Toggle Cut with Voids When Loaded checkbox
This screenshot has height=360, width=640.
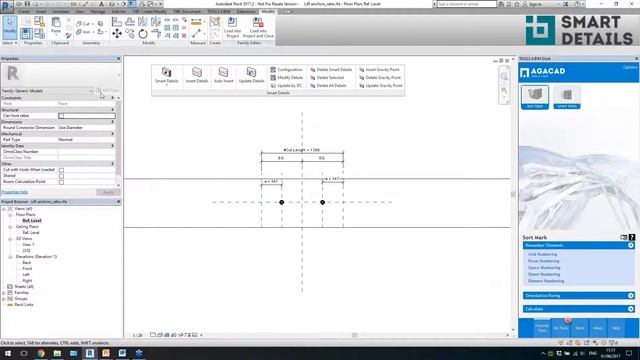pyautogui.click(x=61, y=170)
